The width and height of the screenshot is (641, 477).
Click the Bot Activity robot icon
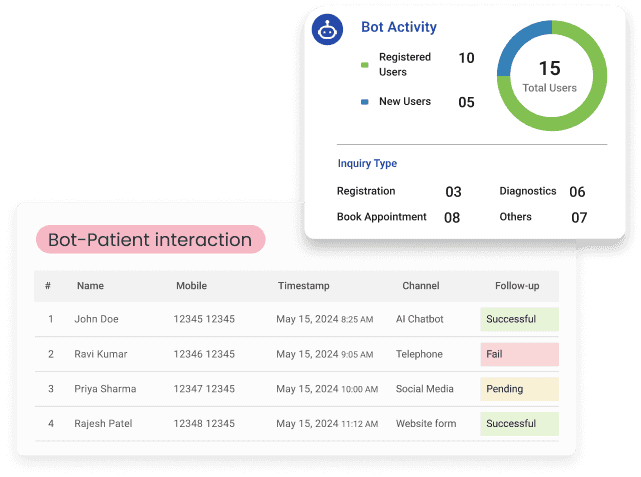click(x=327, y=31)
